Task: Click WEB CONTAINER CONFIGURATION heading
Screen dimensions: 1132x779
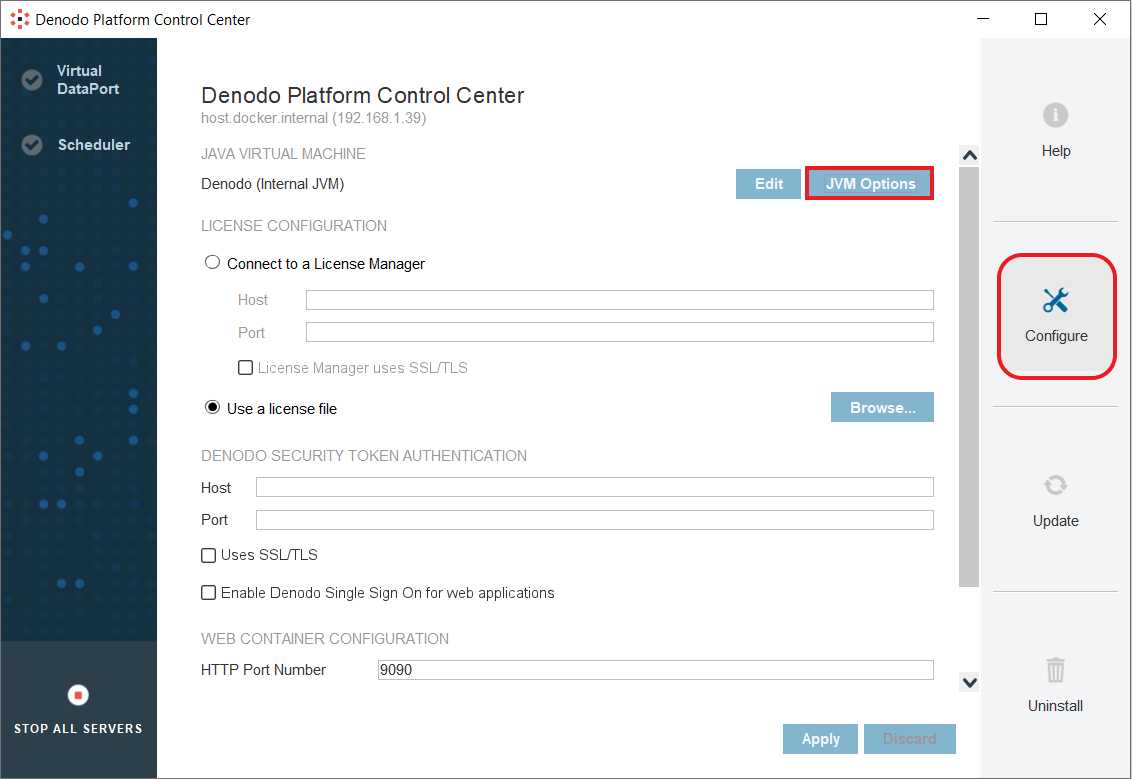Action: 325,639
